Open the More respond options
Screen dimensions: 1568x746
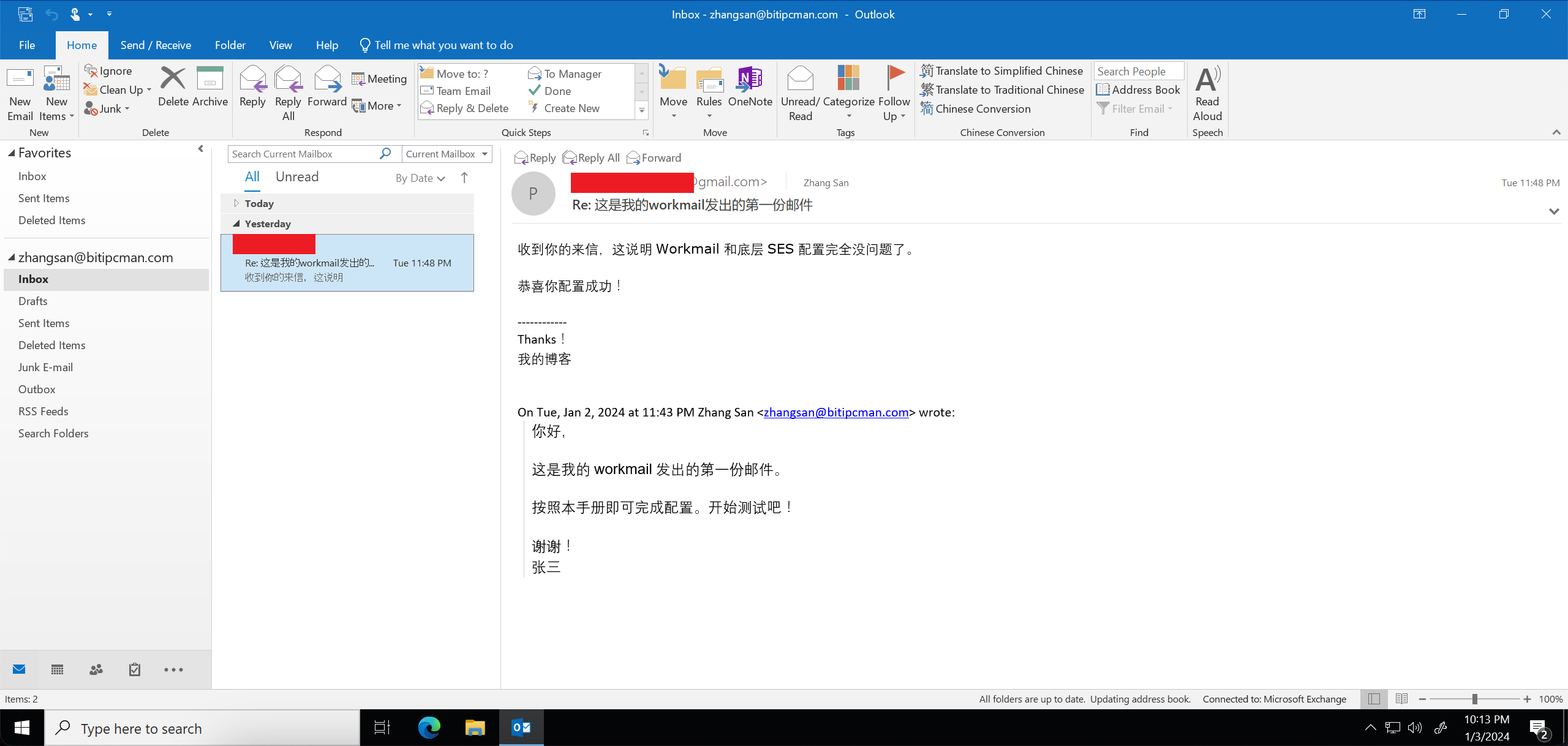(x=377, y=106)
